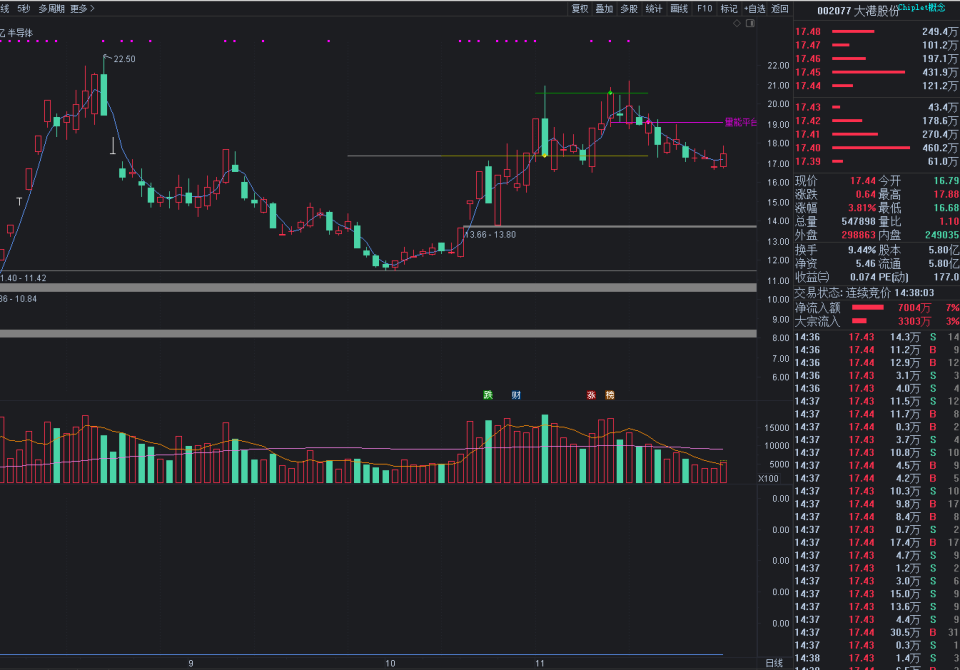
Task: Activate the 画线 drawing tool
Action: coord(679,9)
